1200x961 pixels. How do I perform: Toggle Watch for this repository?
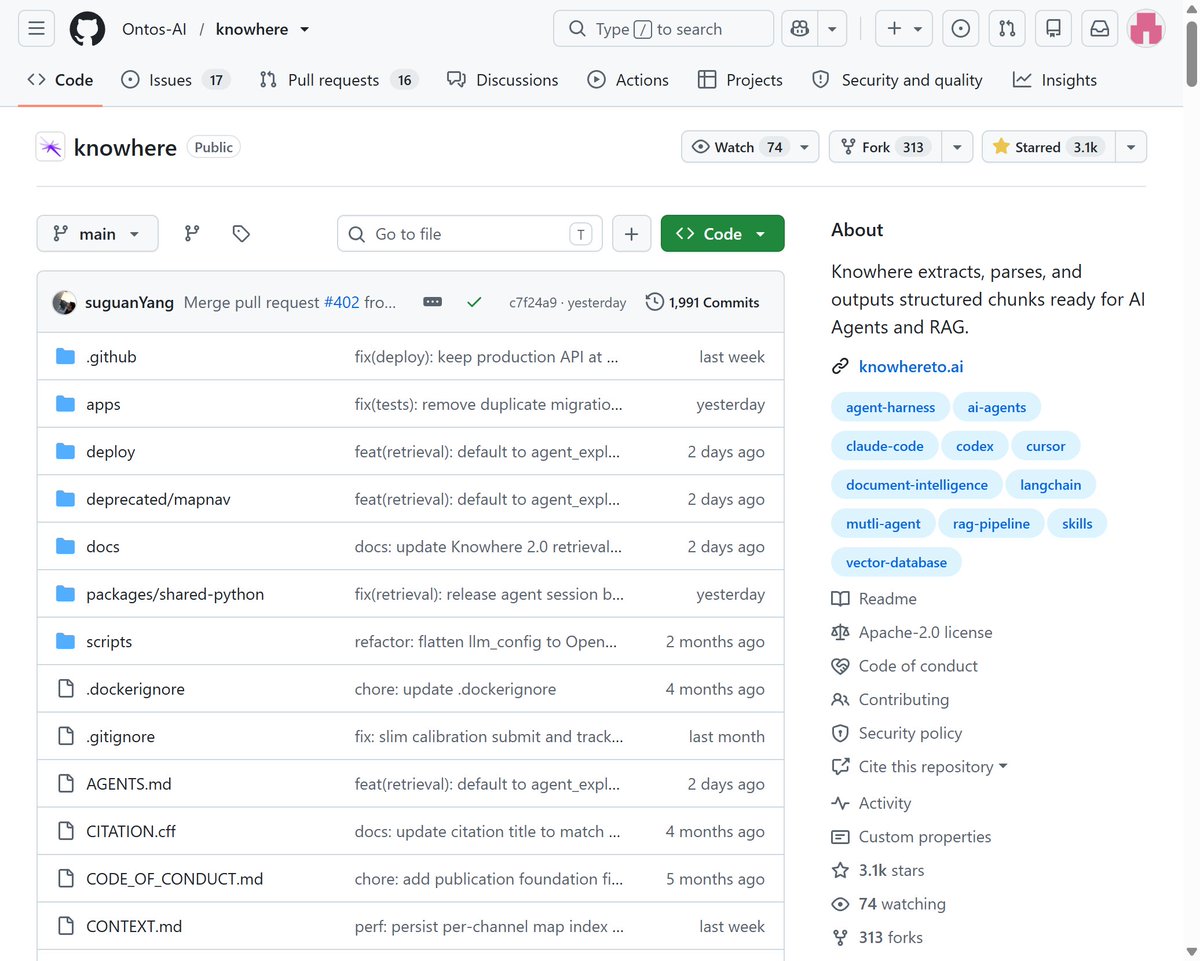point(750,147)
